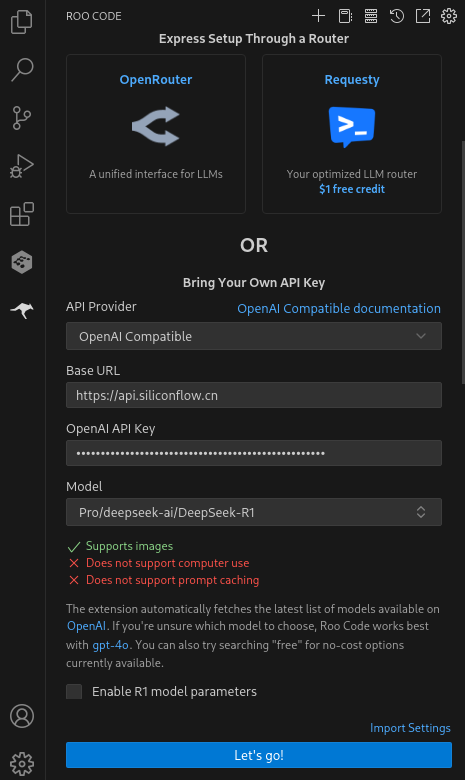Focus the Base URL input field

point(254,395)
